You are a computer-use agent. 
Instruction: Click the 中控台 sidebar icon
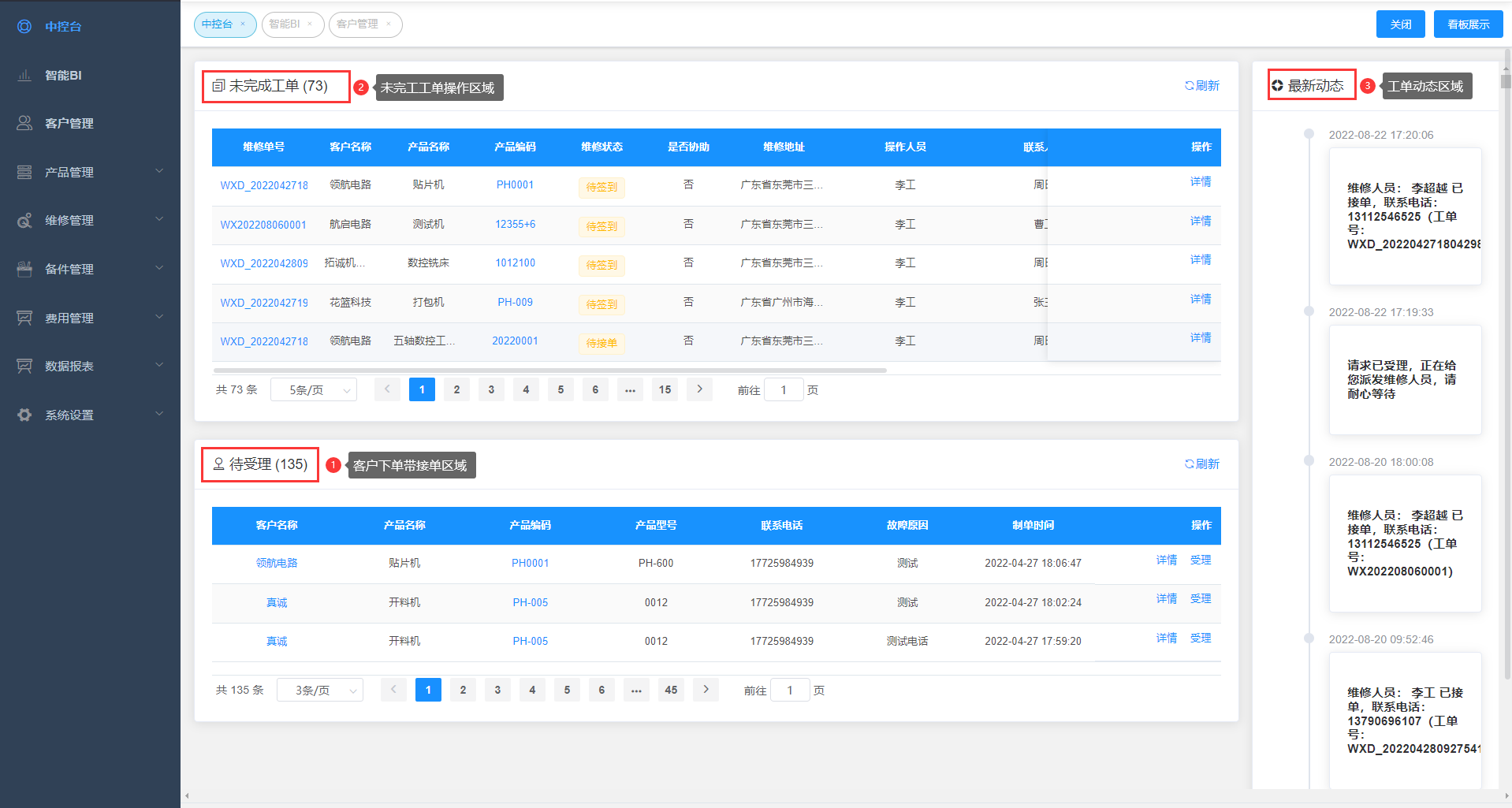pyautogui.click(x=24, y=27)
